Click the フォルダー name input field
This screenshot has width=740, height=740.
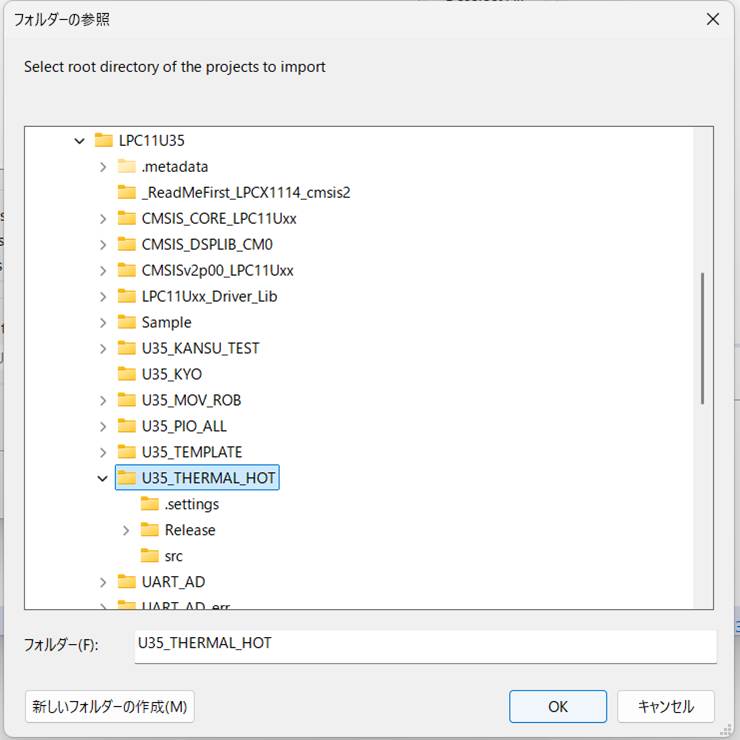[x=425, y=645]
